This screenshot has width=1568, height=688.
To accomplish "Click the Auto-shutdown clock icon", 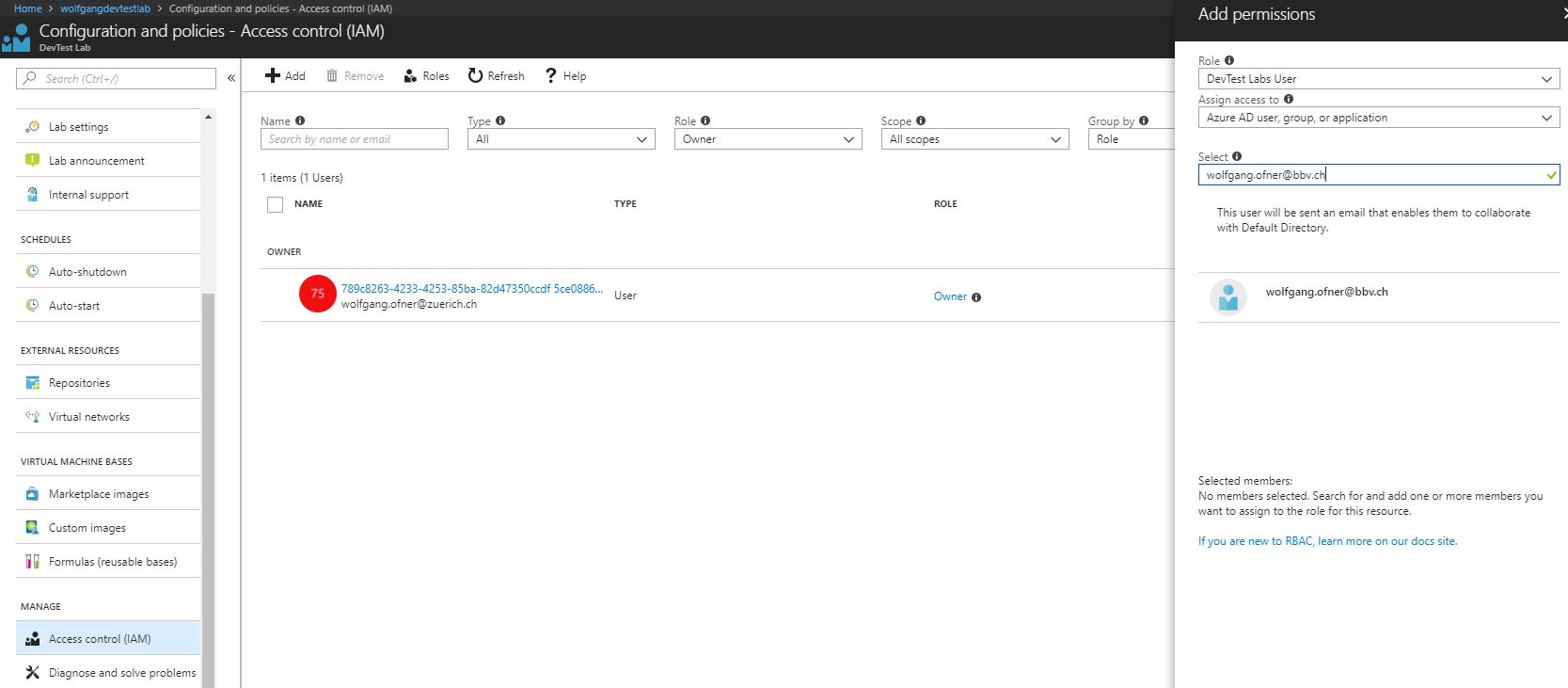I will (33, 271).
